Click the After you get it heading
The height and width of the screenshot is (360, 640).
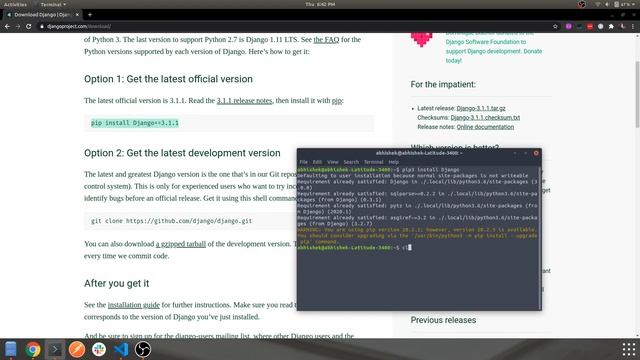click(x=116, y=283)
